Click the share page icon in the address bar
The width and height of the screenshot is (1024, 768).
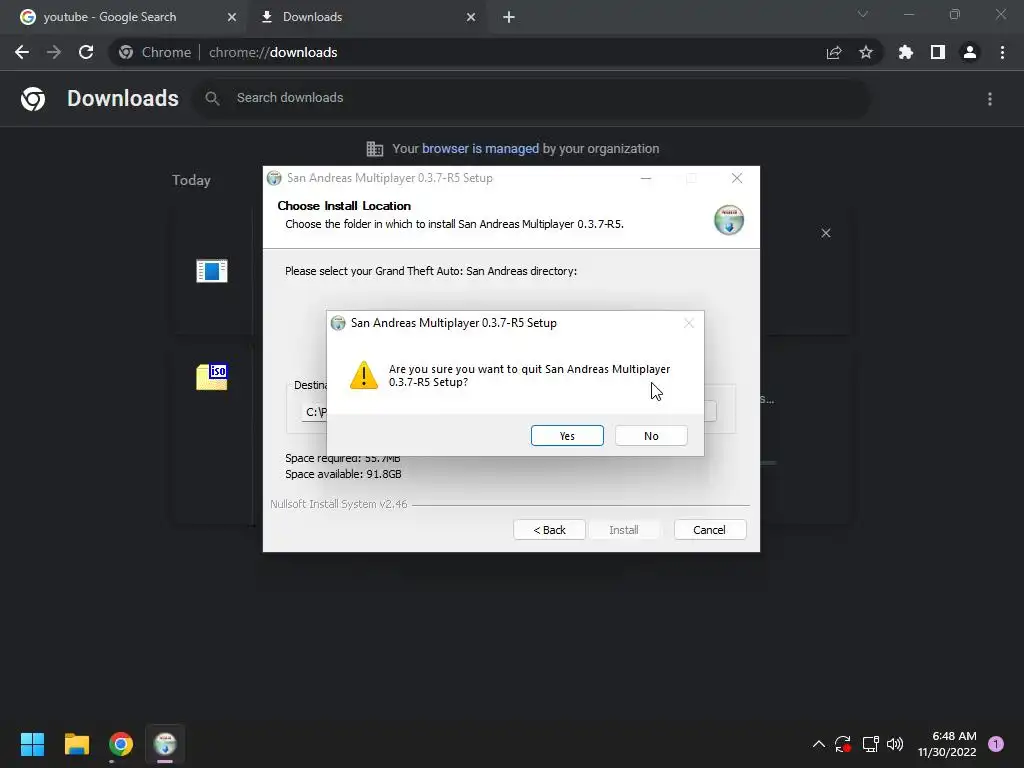(x=834, y=52)
